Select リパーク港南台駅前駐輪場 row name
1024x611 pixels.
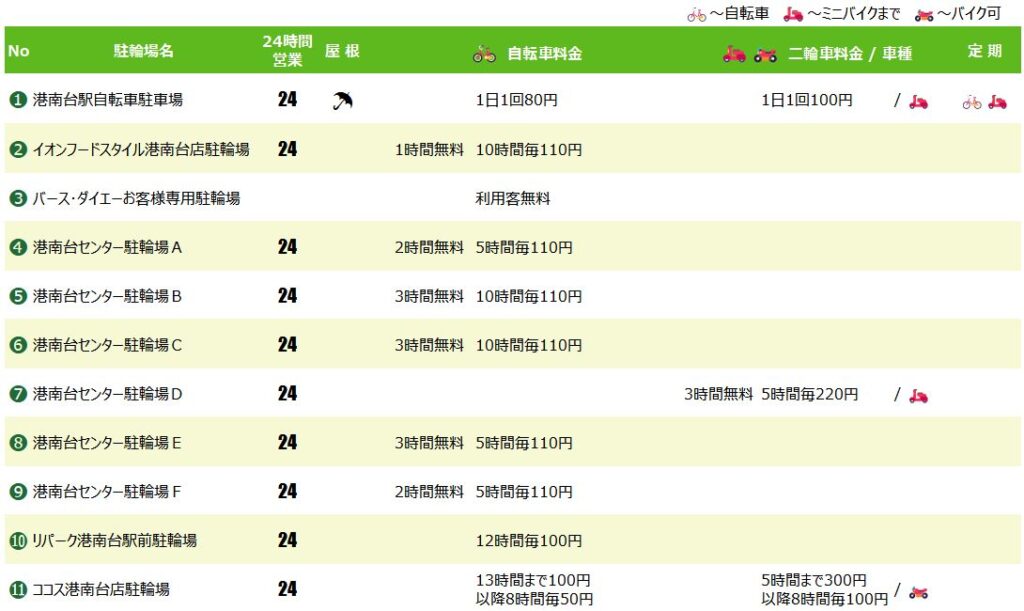[x=114, y=540]
